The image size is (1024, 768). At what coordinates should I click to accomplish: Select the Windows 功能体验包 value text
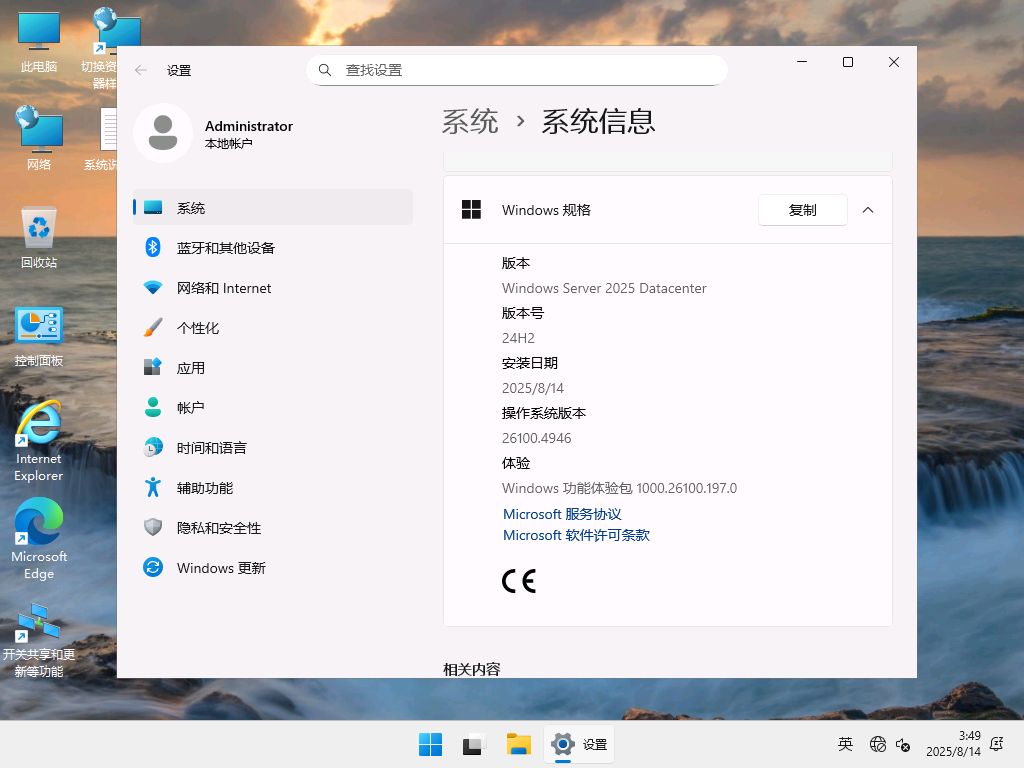[x=619, y=488]
